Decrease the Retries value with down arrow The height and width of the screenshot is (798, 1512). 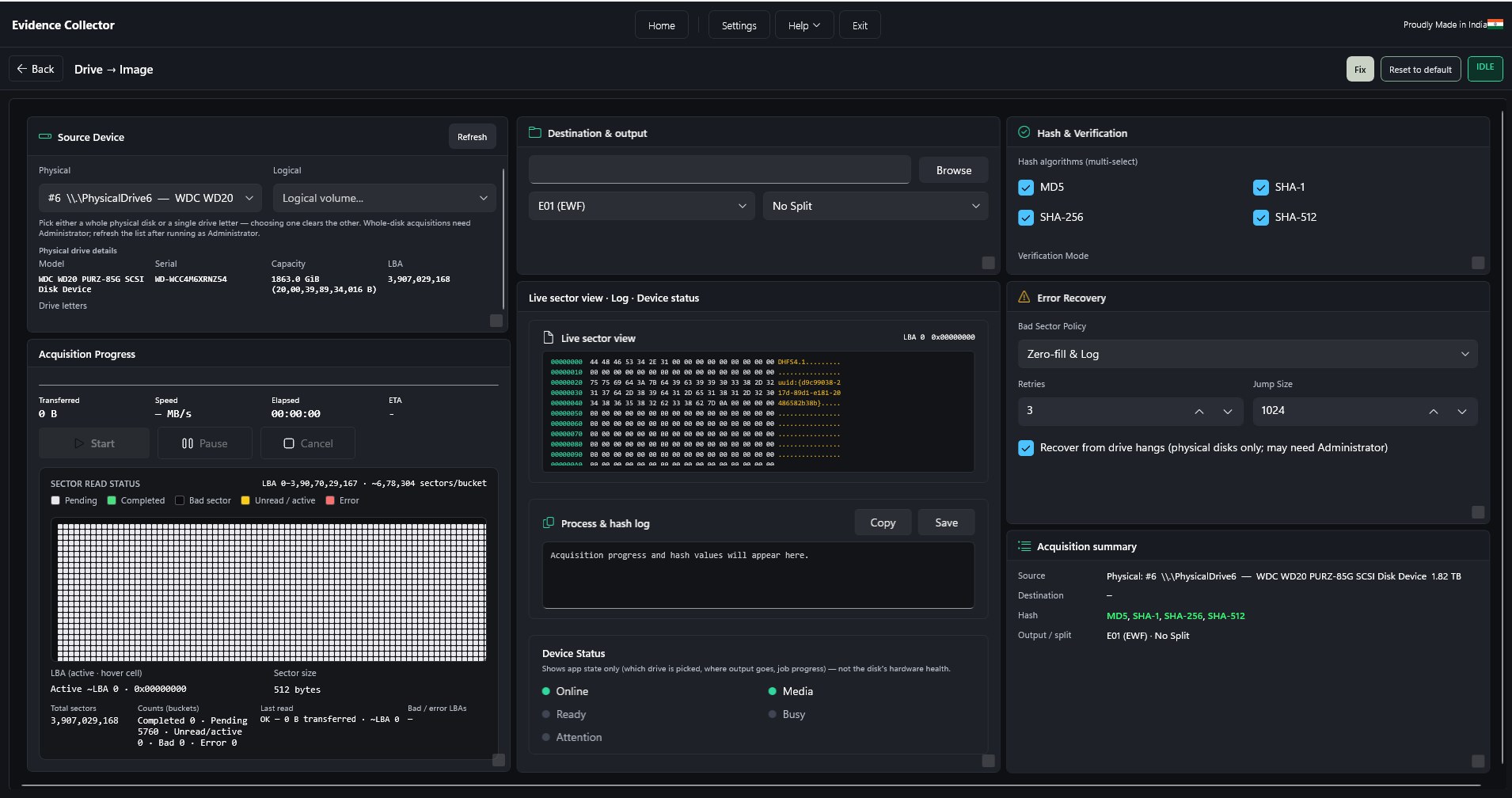click(1228, 412)
